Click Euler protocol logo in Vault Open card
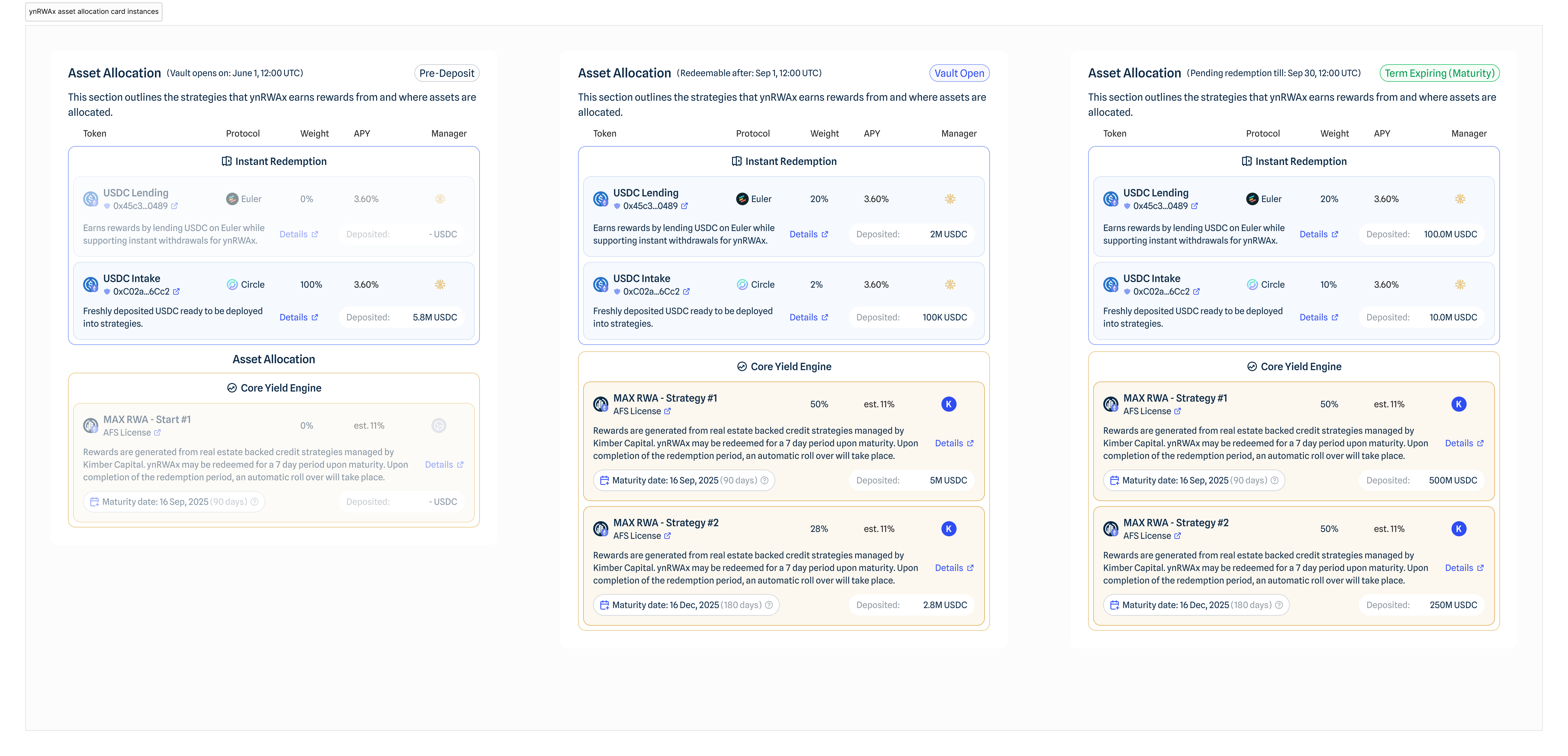1568x756 pixels. pyautogui.click(x=742, y=199)
